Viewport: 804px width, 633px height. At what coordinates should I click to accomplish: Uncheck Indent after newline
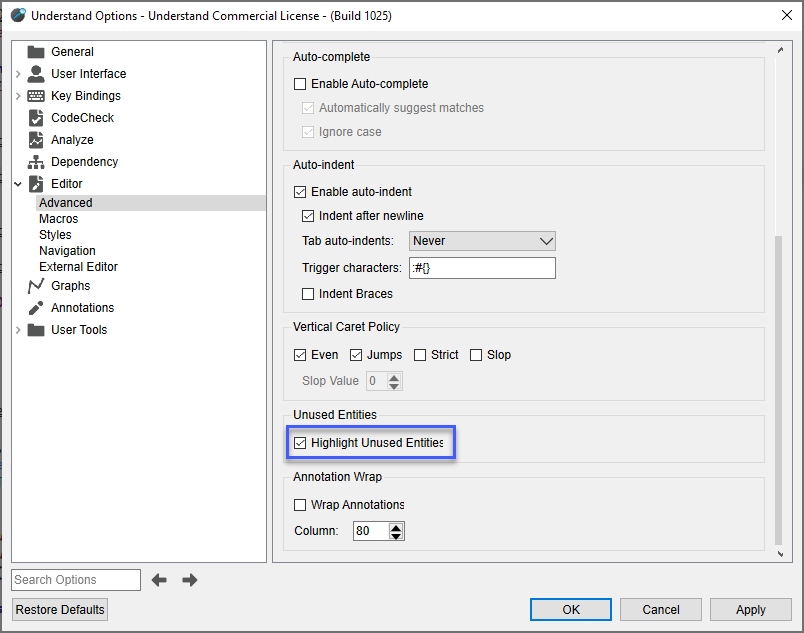click(308, 216)
